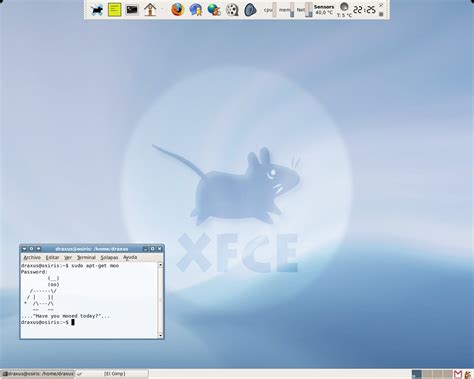The image size is (474, 379).
Task: Open the terminal window menu arrow button
Action: (x=24, y=249)
